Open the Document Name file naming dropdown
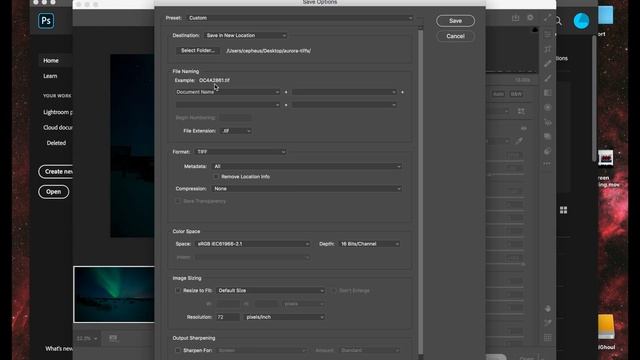Image resolution: width=640 pixels, height=360 pixels. click(228, 92)
